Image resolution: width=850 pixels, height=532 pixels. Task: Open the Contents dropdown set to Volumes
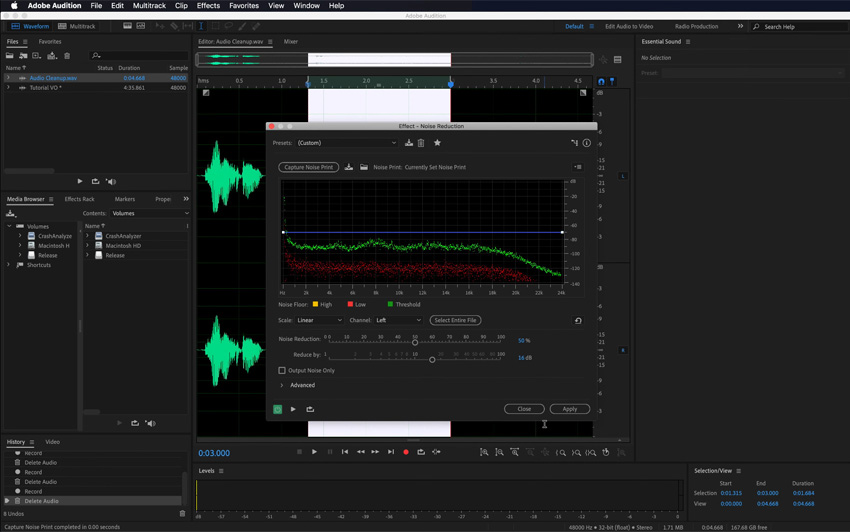(x=150, y=213)
